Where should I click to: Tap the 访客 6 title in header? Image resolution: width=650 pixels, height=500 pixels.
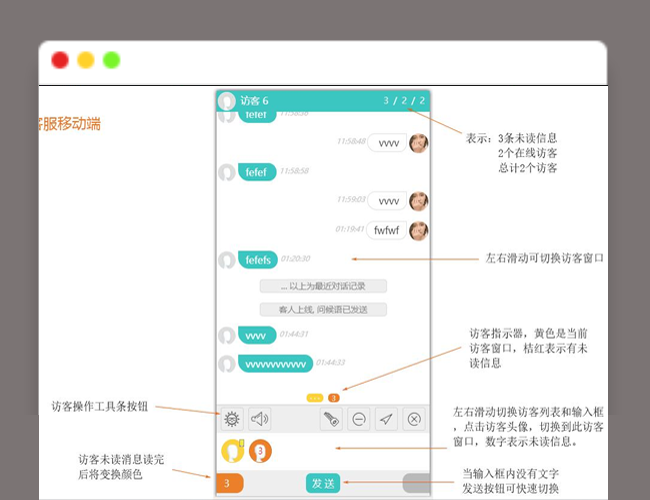pos(255,101)
